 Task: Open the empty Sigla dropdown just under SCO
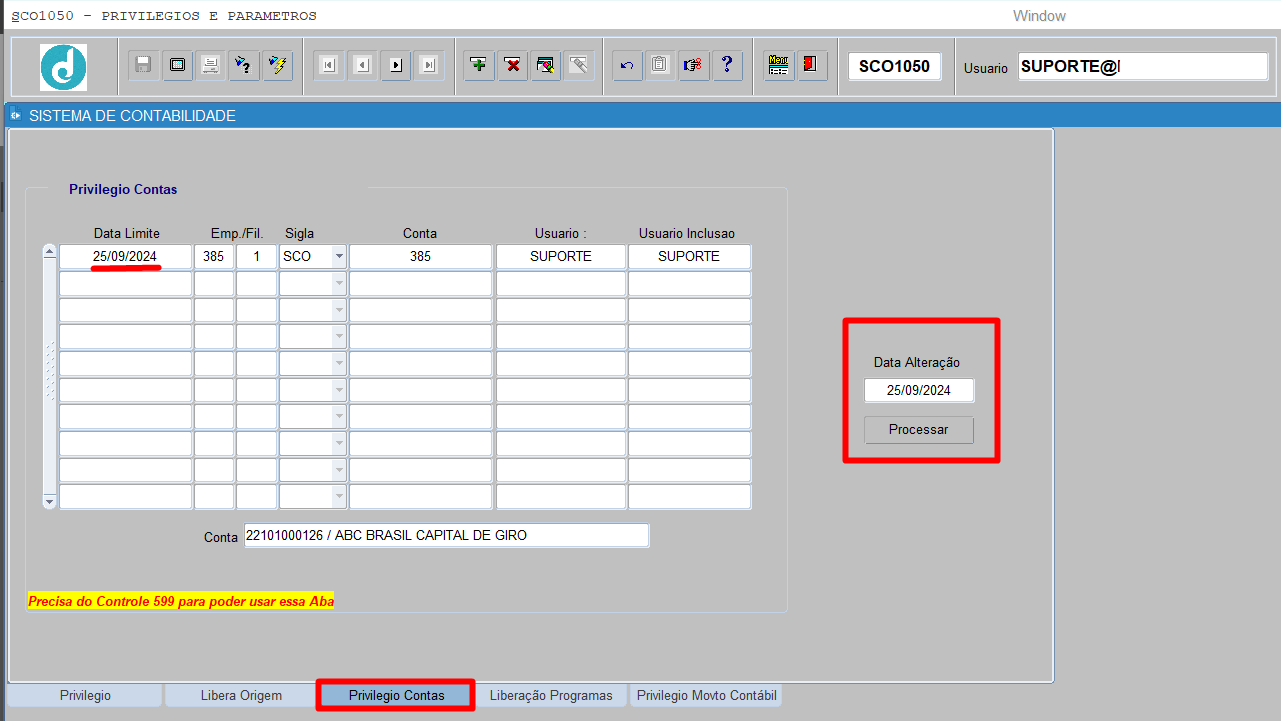(x=339, y=284)
